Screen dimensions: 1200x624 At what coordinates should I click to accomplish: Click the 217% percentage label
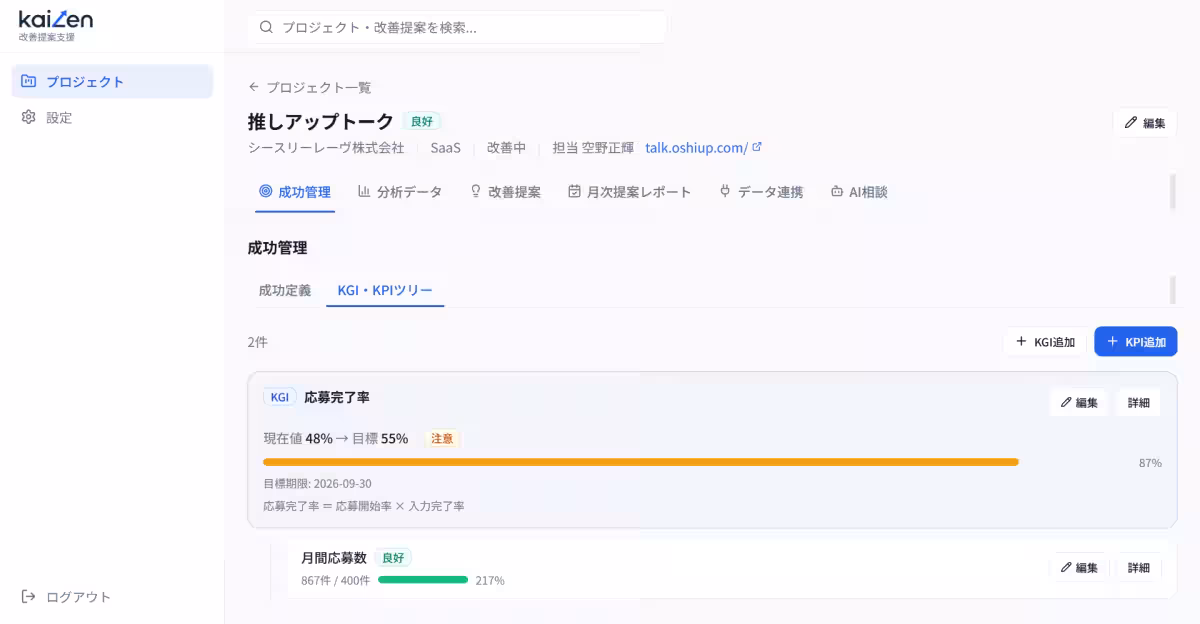tap(490, 580)
